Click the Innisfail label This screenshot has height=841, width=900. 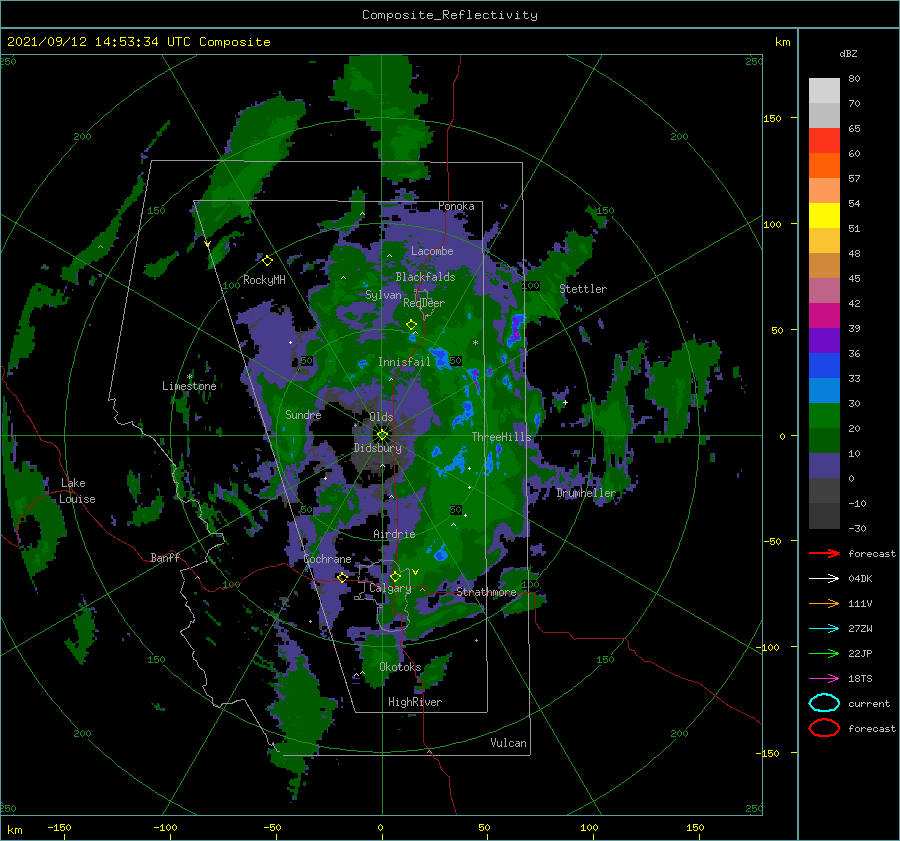click(404, 362)
